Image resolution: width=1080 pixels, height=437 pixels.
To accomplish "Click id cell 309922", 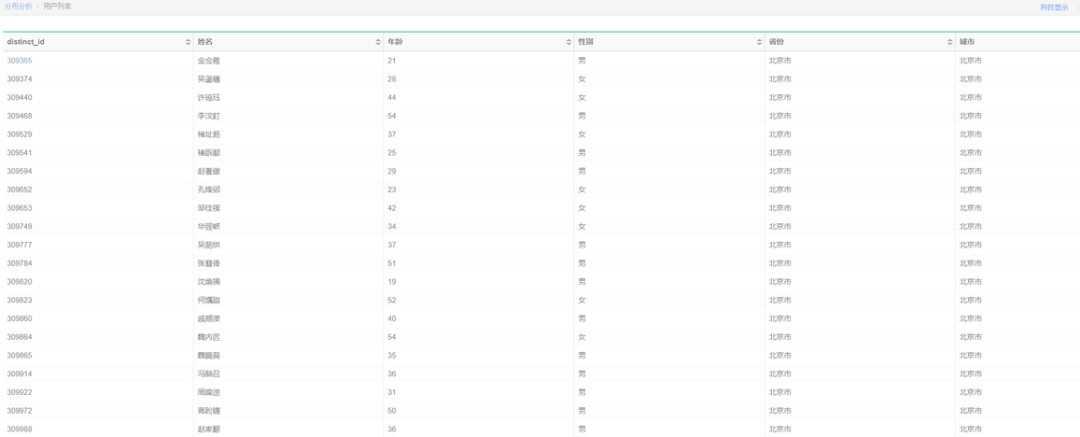I will [x=19, y=393].
